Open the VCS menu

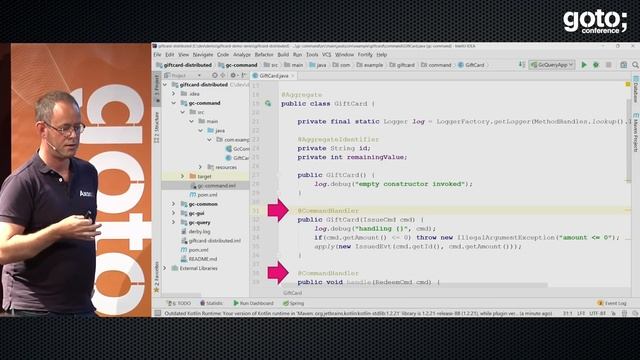tap(327, 55)
